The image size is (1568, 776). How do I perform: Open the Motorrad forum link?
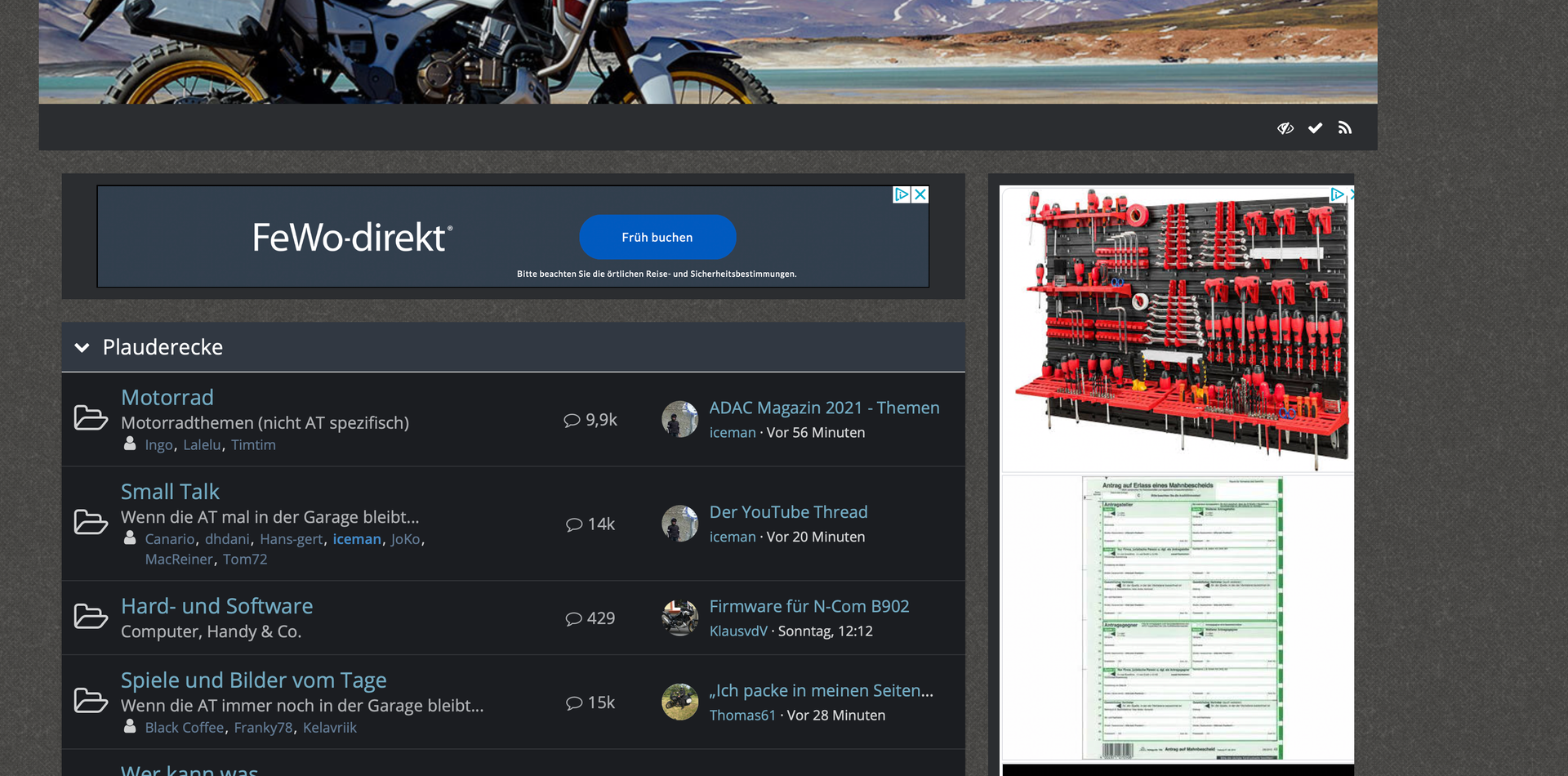click(x=167, y=397)
